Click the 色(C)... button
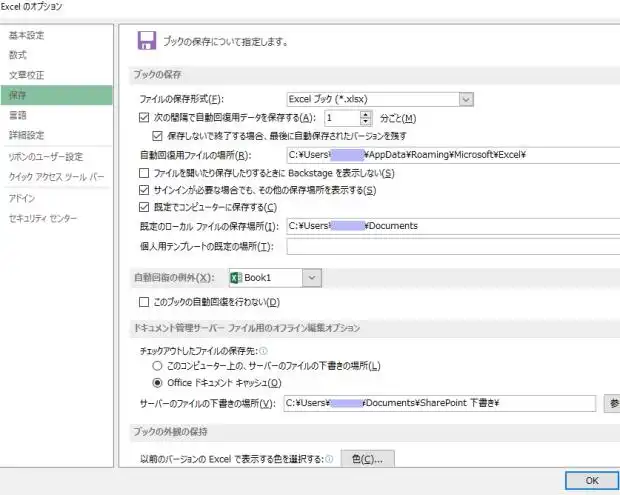 coord(367,459)
